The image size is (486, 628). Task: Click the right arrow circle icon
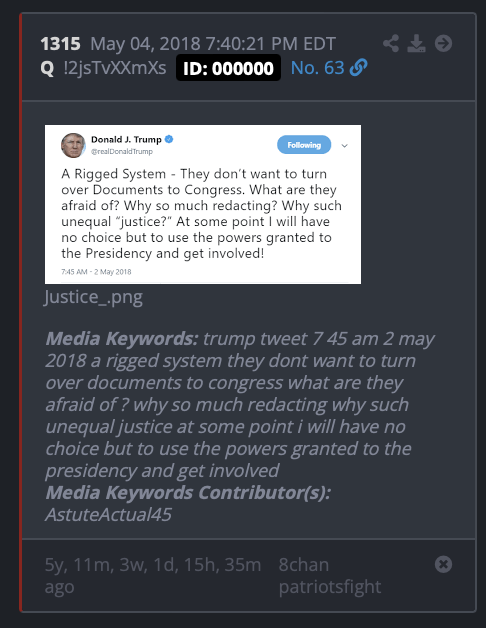[444, 43]
